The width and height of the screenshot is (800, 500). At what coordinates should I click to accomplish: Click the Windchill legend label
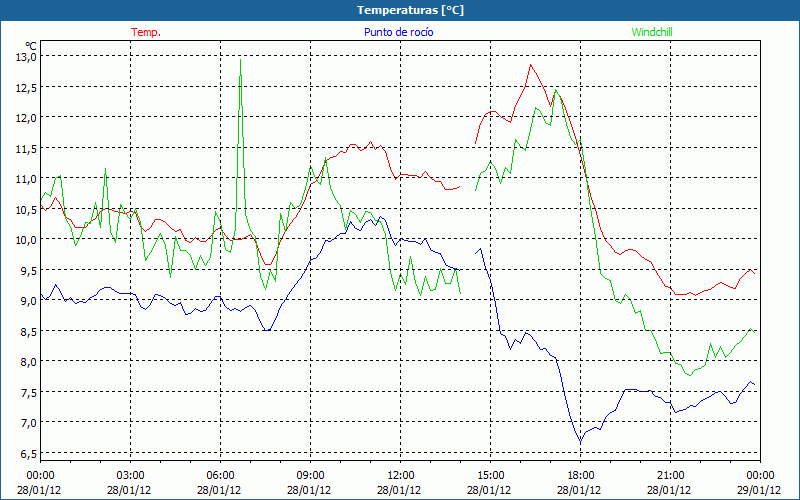(652, 32)
